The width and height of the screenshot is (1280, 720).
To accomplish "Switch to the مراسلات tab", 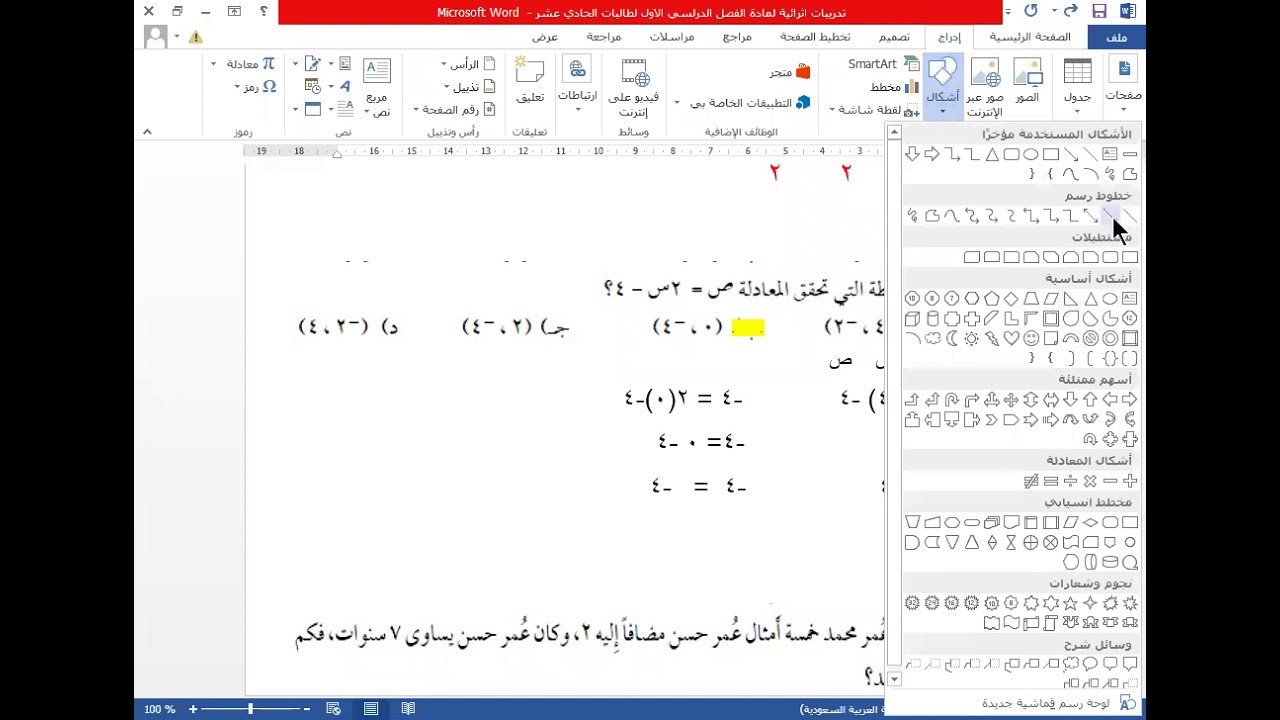I will click(x=672, y=37).
